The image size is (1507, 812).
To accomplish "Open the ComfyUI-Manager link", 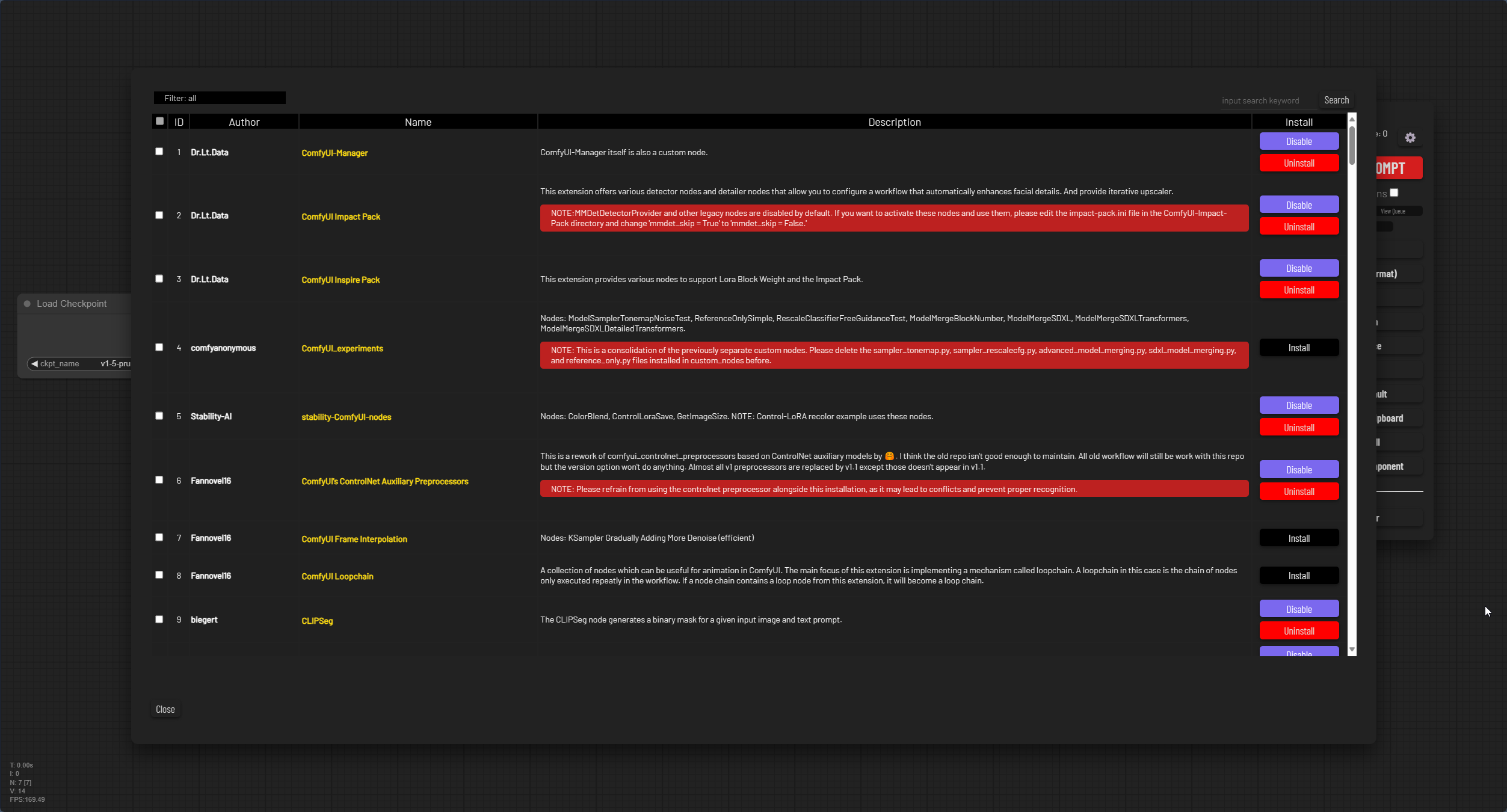I will (x=334, y=153).
